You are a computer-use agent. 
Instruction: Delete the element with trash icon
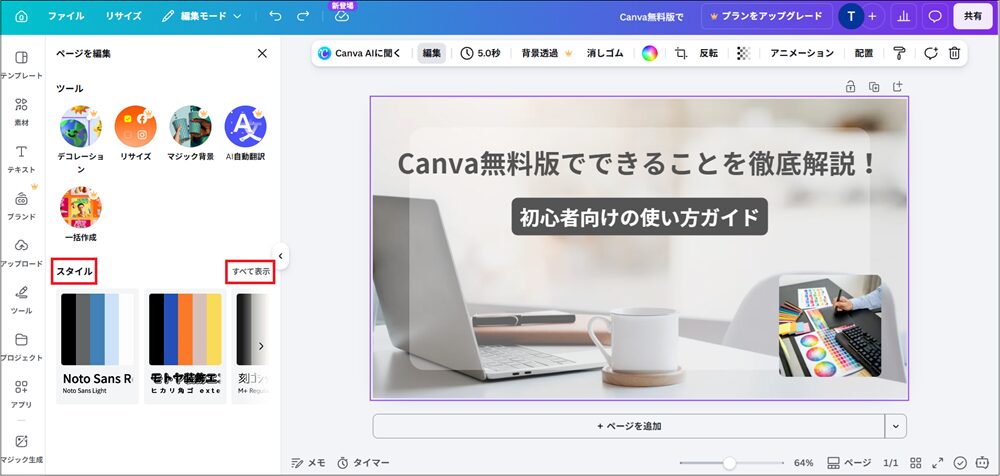click(x=954, y=54)
